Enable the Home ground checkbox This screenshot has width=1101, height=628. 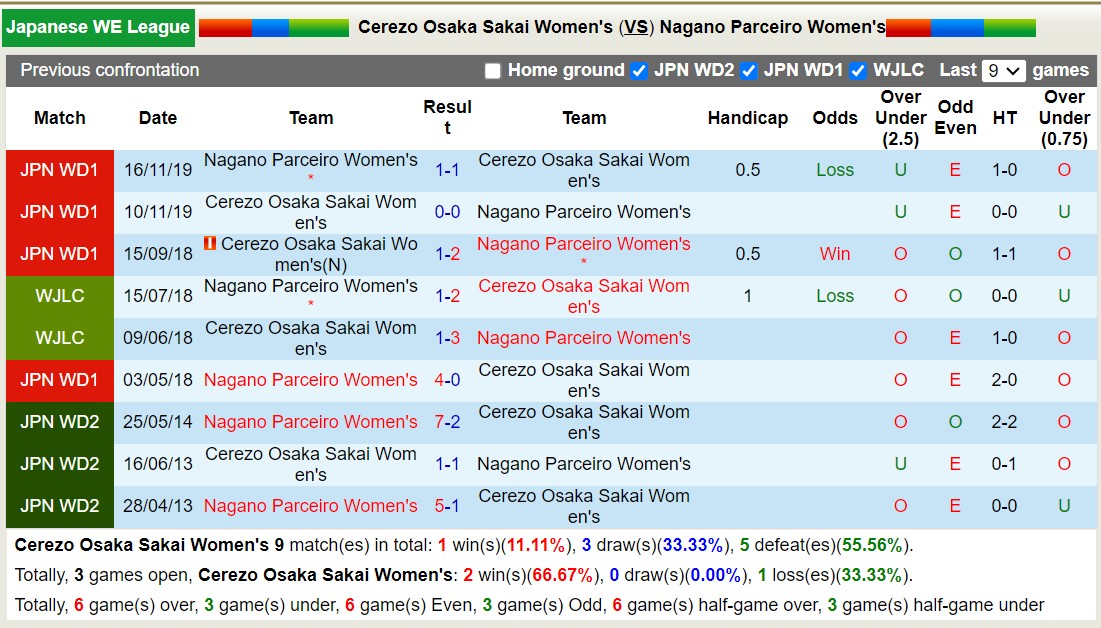(491, 70)
